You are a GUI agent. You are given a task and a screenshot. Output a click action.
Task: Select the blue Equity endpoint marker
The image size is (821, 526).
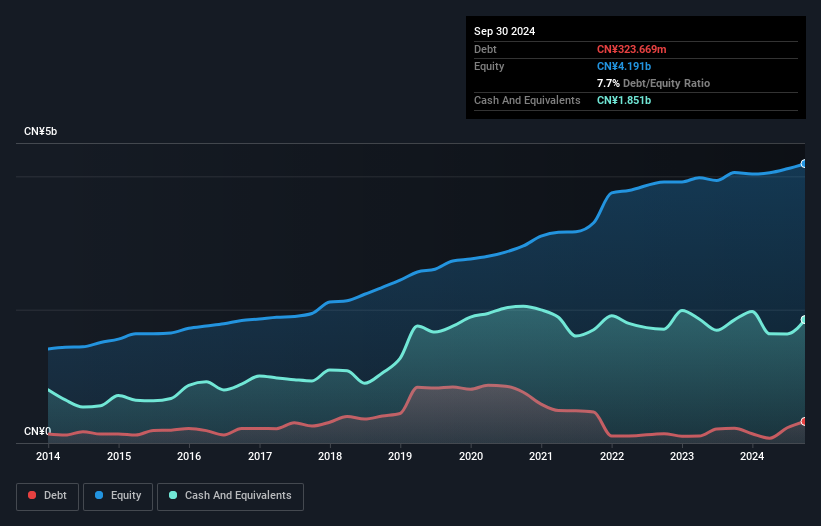[804, 164]
